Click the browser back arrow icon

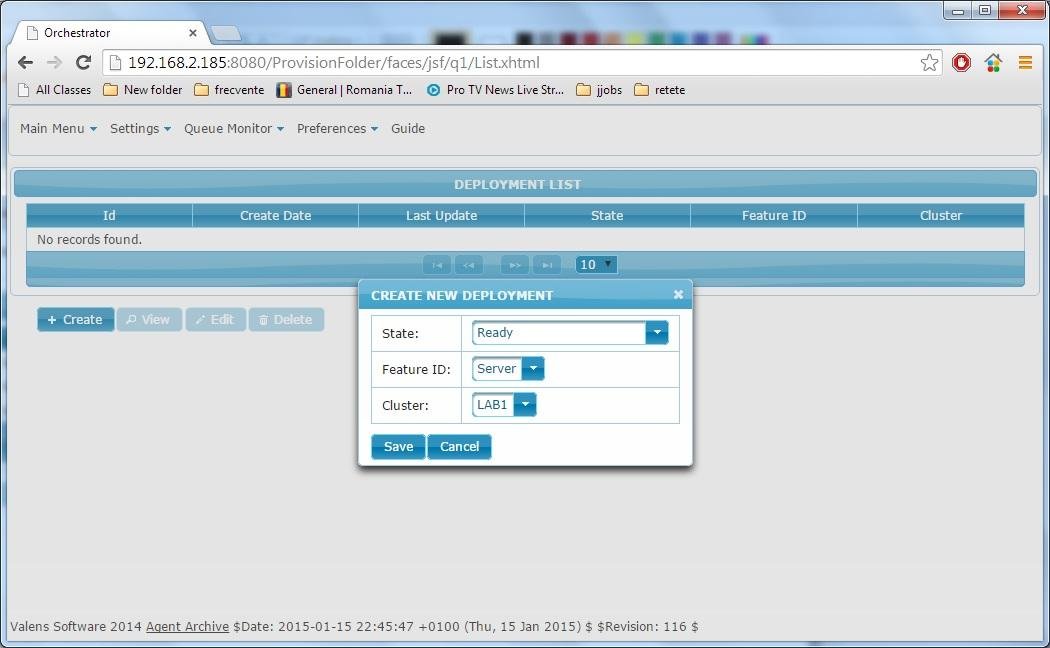pos(25,62)
